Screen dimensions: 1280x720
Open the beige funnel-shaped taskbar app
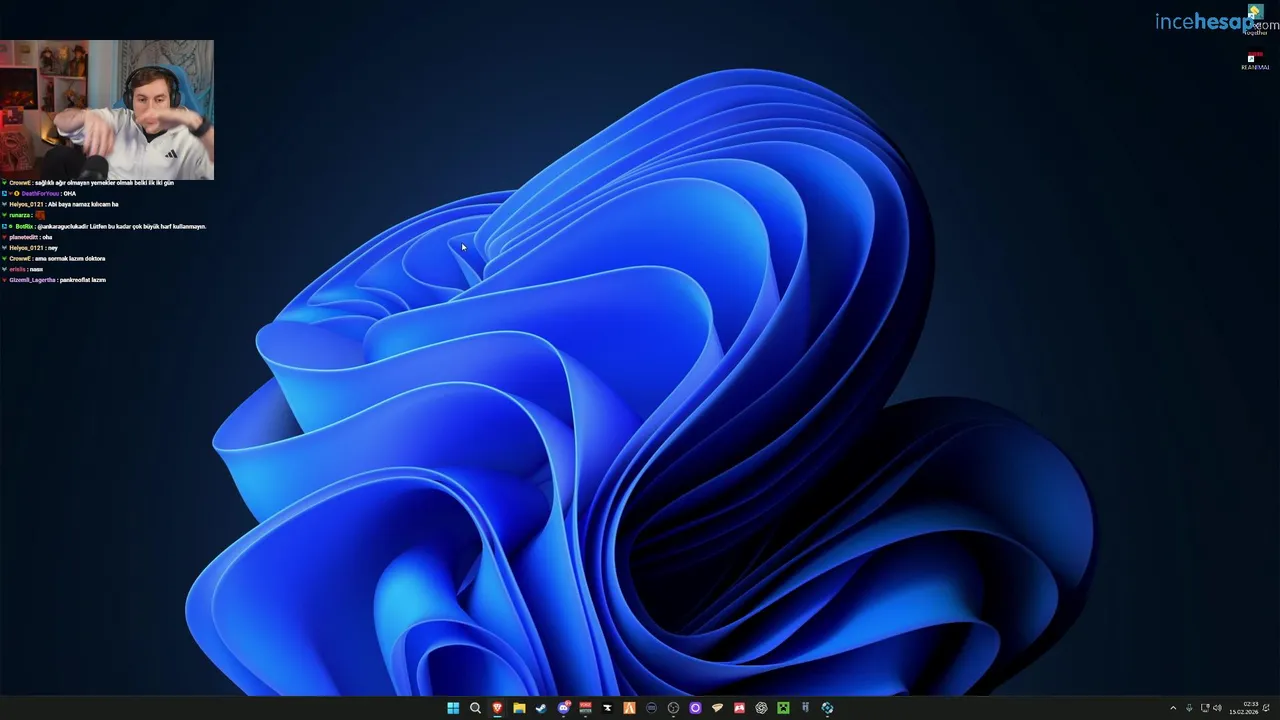coord(717,708)
